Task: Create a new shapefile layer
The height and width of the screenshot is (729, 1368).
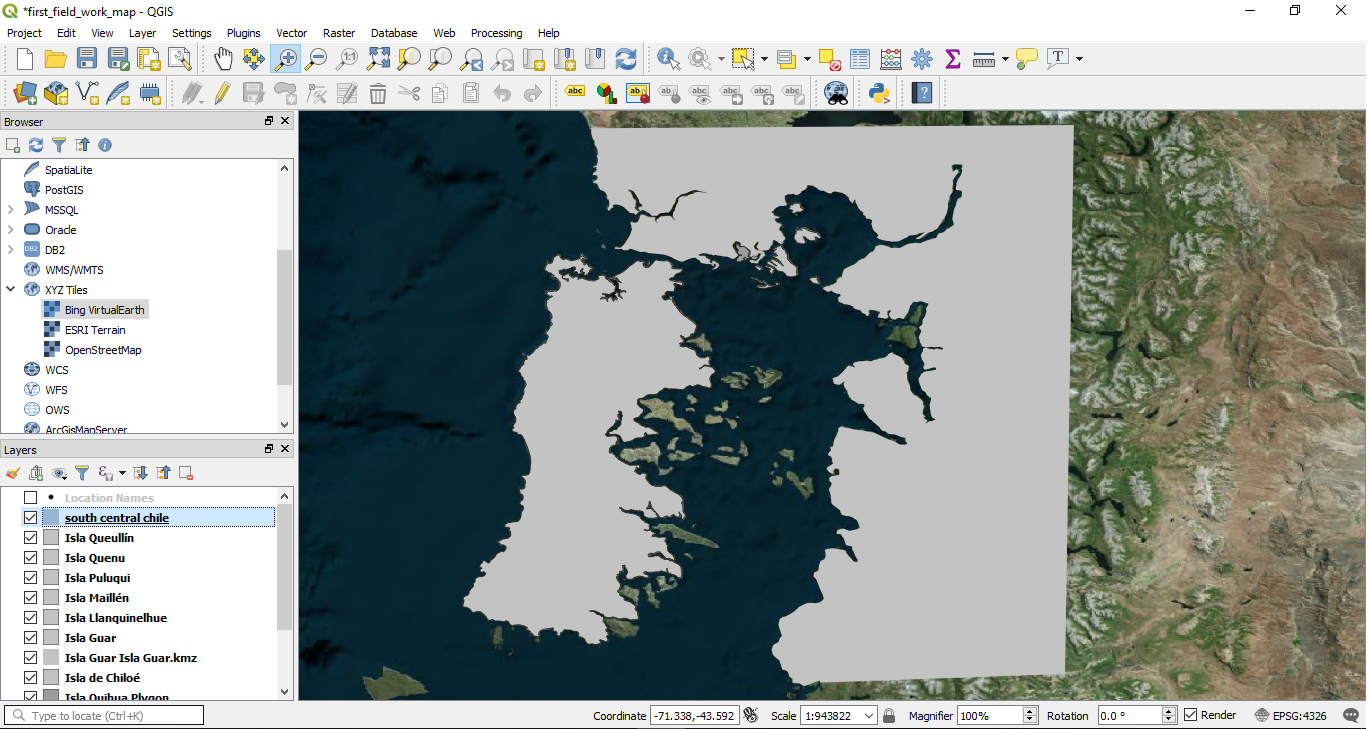Action: pos(88,93)
